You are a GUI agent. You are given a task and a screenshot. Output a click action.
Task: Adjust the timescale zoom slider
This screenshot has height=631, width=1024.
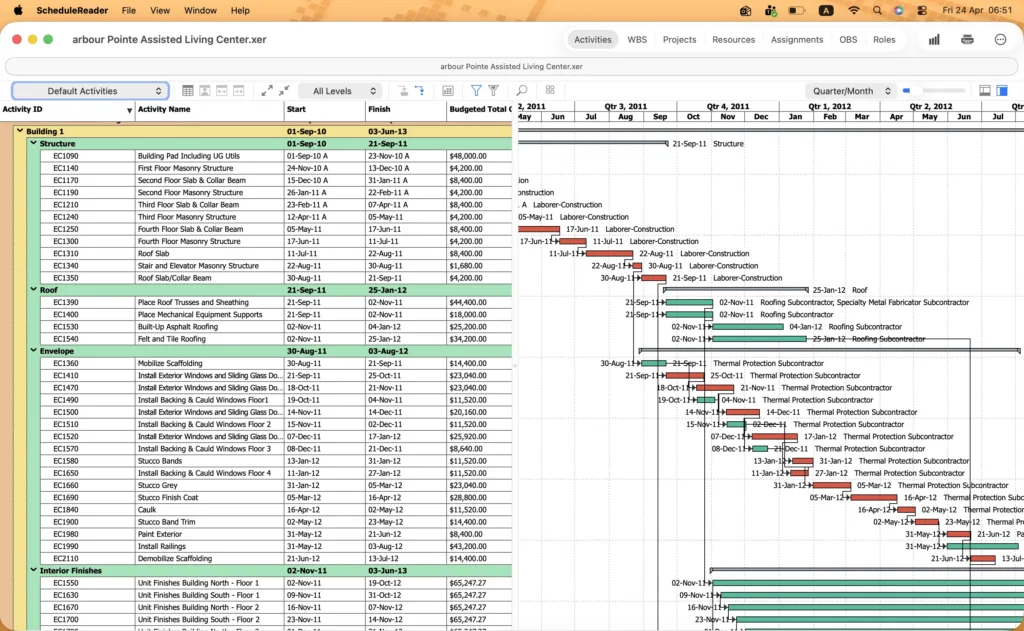click(934, 91)
